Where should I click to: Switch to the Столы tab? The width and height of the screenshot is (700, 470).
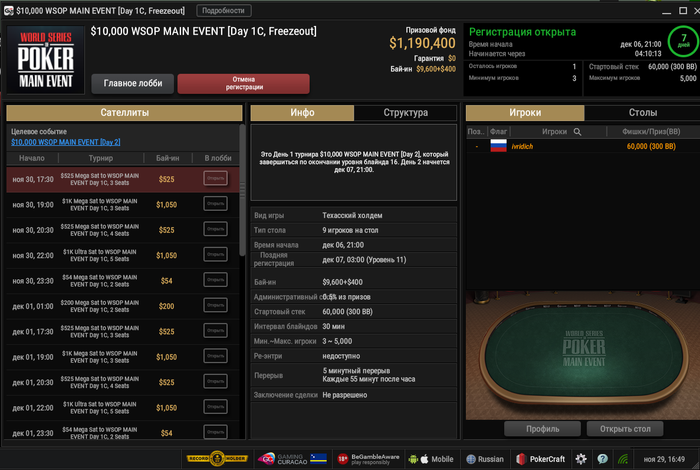pos(642,113)
